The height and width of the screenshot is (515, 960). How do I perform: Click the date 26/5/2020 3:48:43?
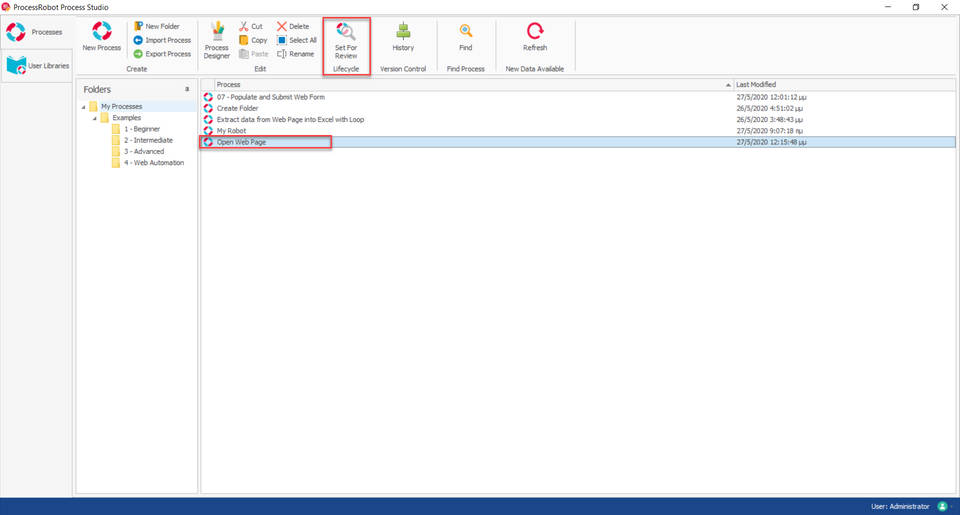770,119
